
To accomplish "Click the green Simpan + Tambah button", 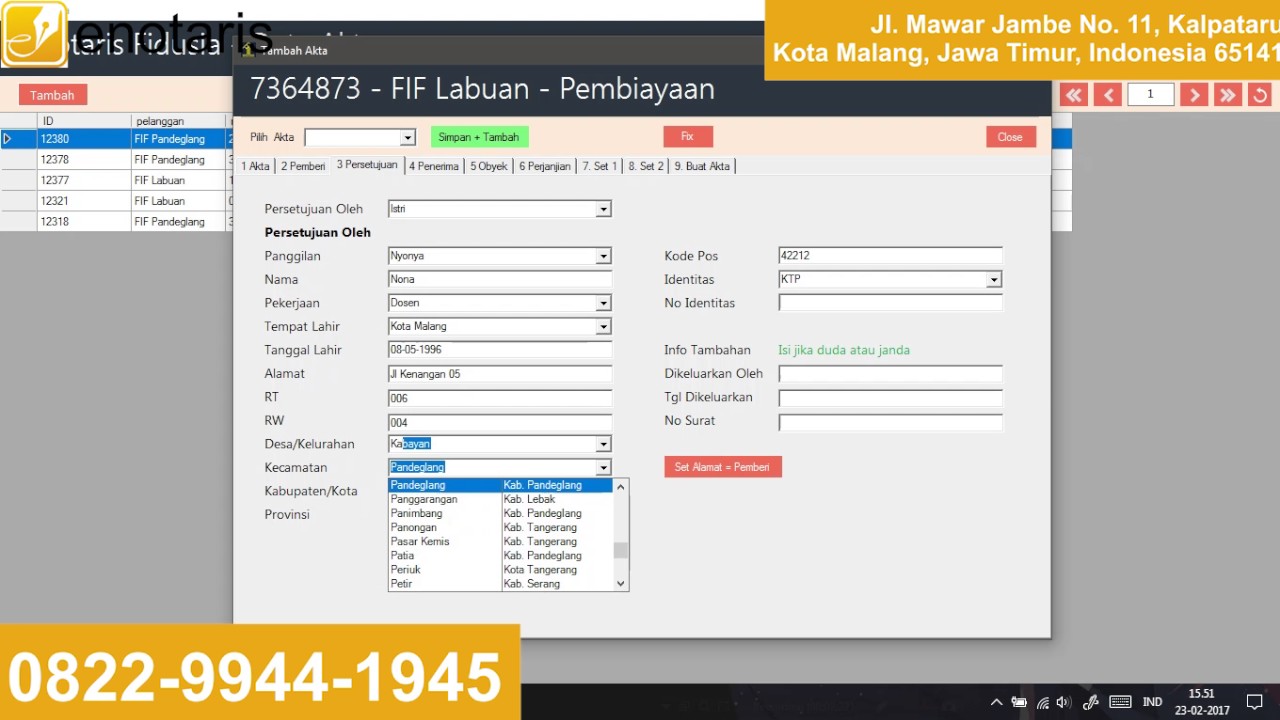I will pos(479,137).
